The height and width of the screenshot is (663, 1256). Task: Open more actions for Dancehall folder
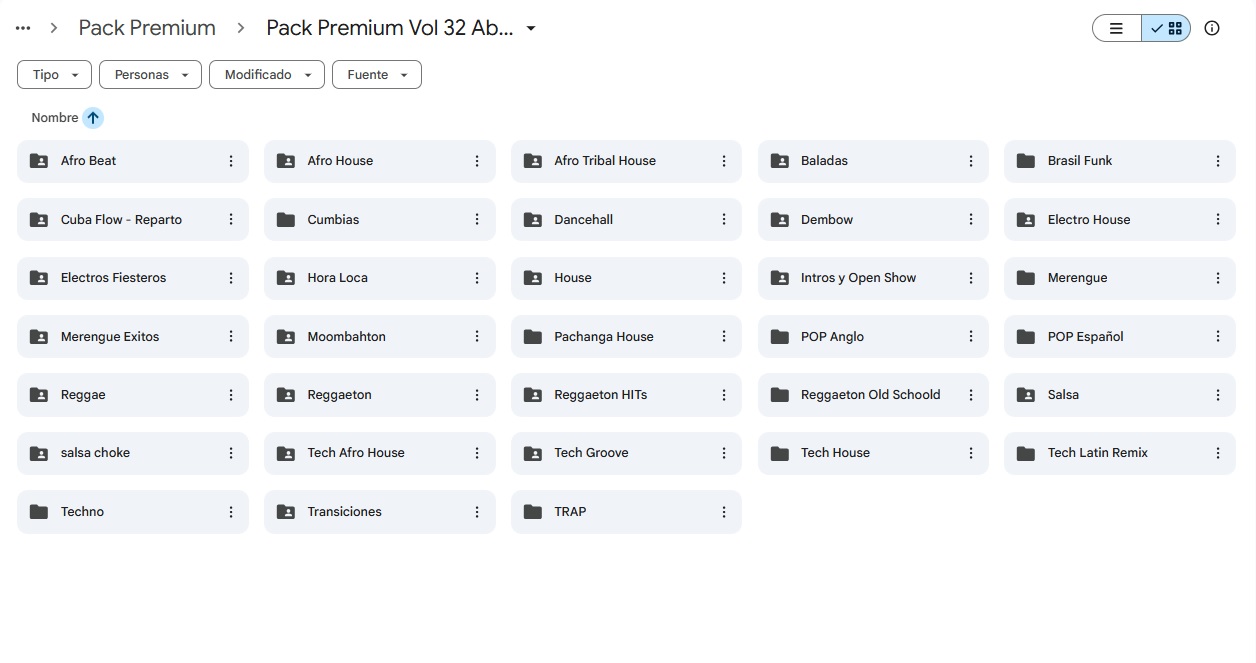coord(724,220)
